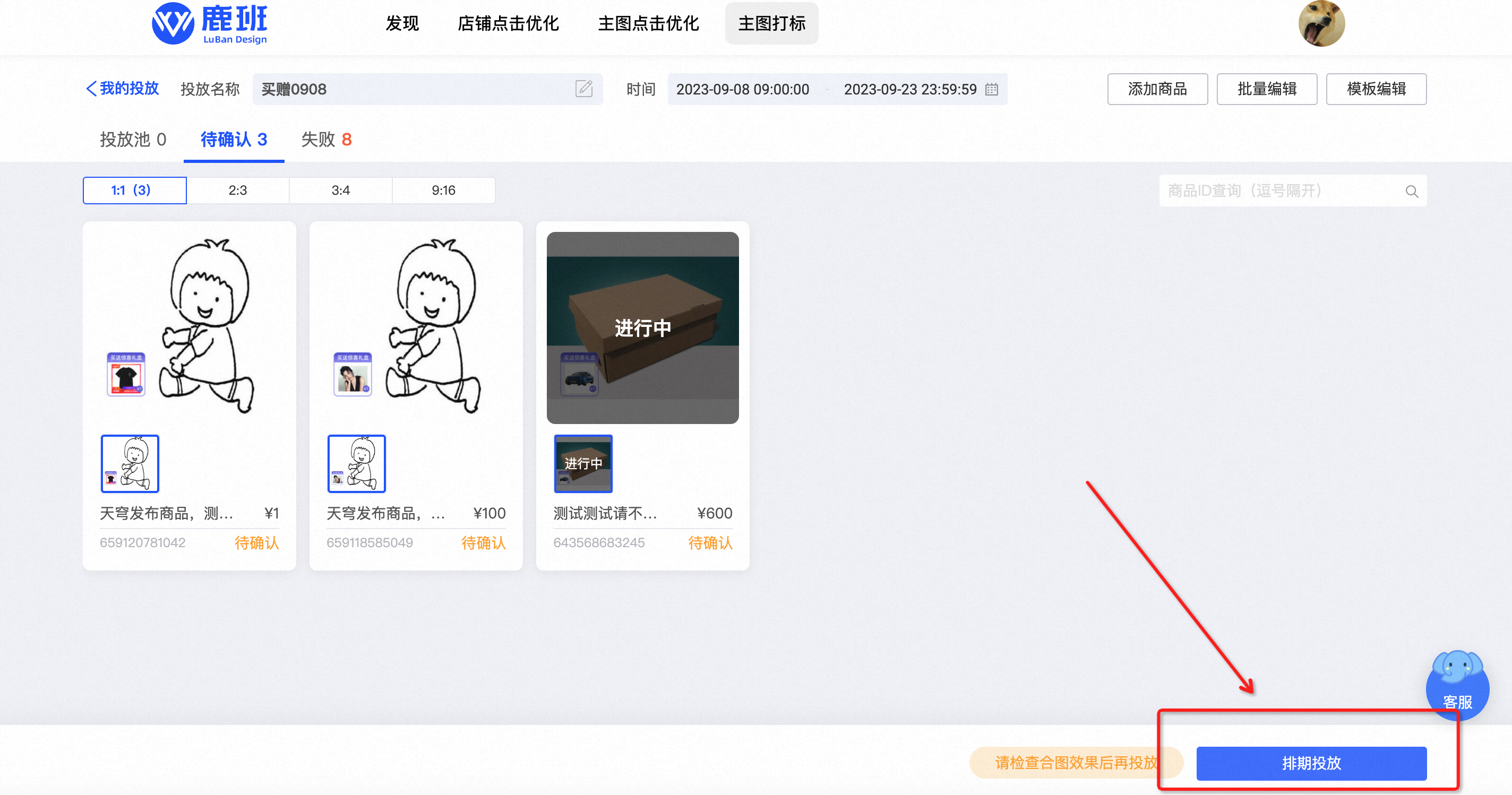The image size is (1512, 795).
Task: Click product ID 659120781042
Action: click(143, 543)
